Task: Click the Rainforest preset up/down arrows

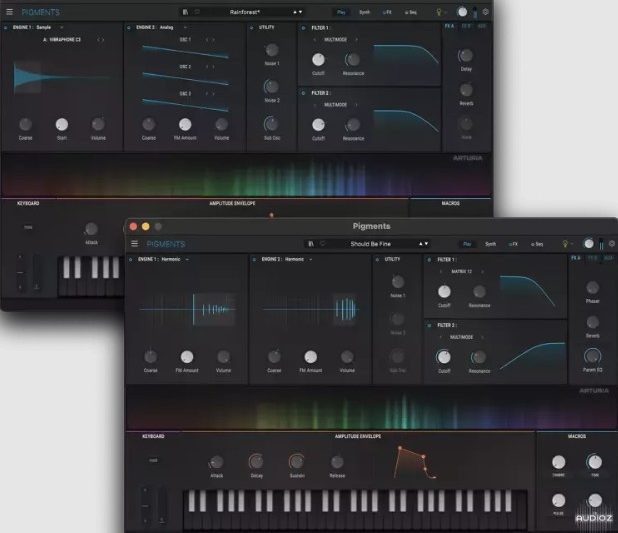Action: pos(298,12)
